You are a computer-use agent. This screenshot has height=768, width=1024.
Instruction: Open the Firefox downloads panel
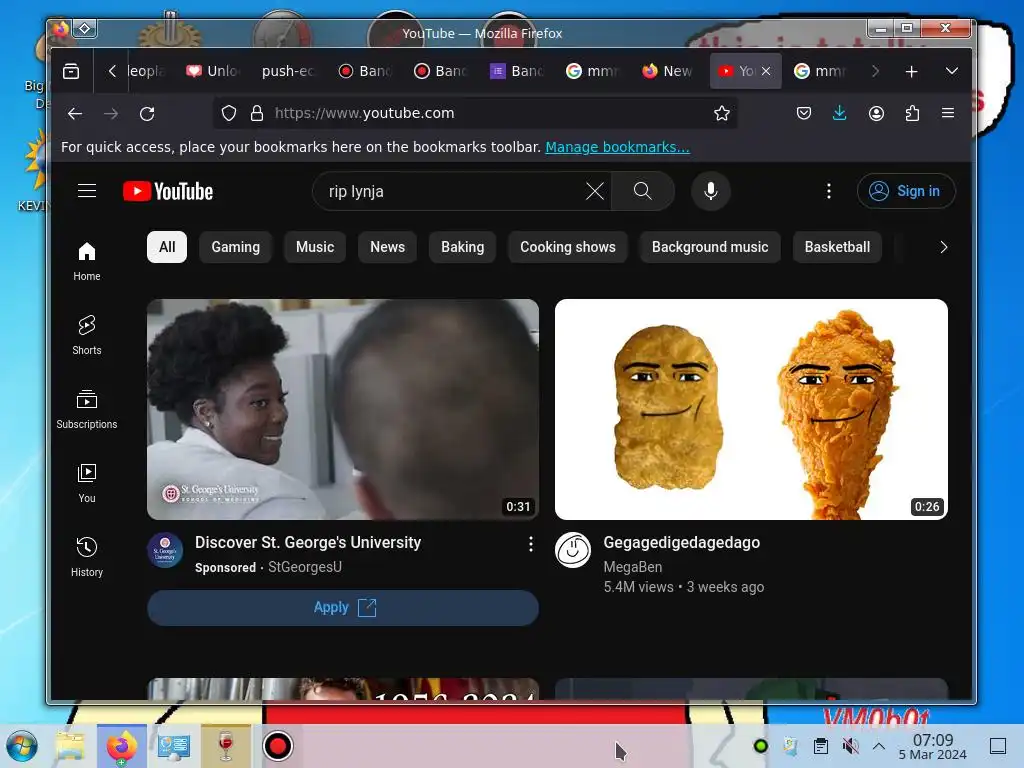pyautogui.click(x=840, y=114)
